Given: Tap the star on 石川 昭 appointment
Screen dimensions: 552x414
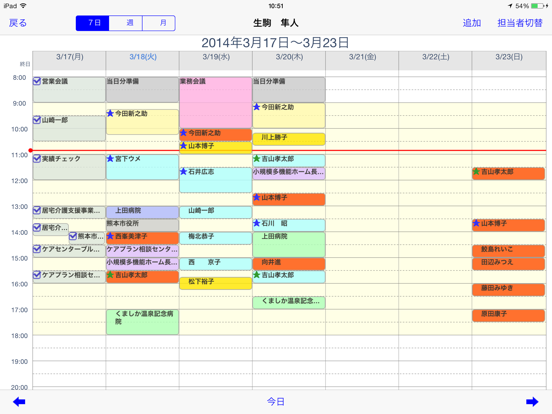Looking at the screenshot, I should click(x=257, y=223).
